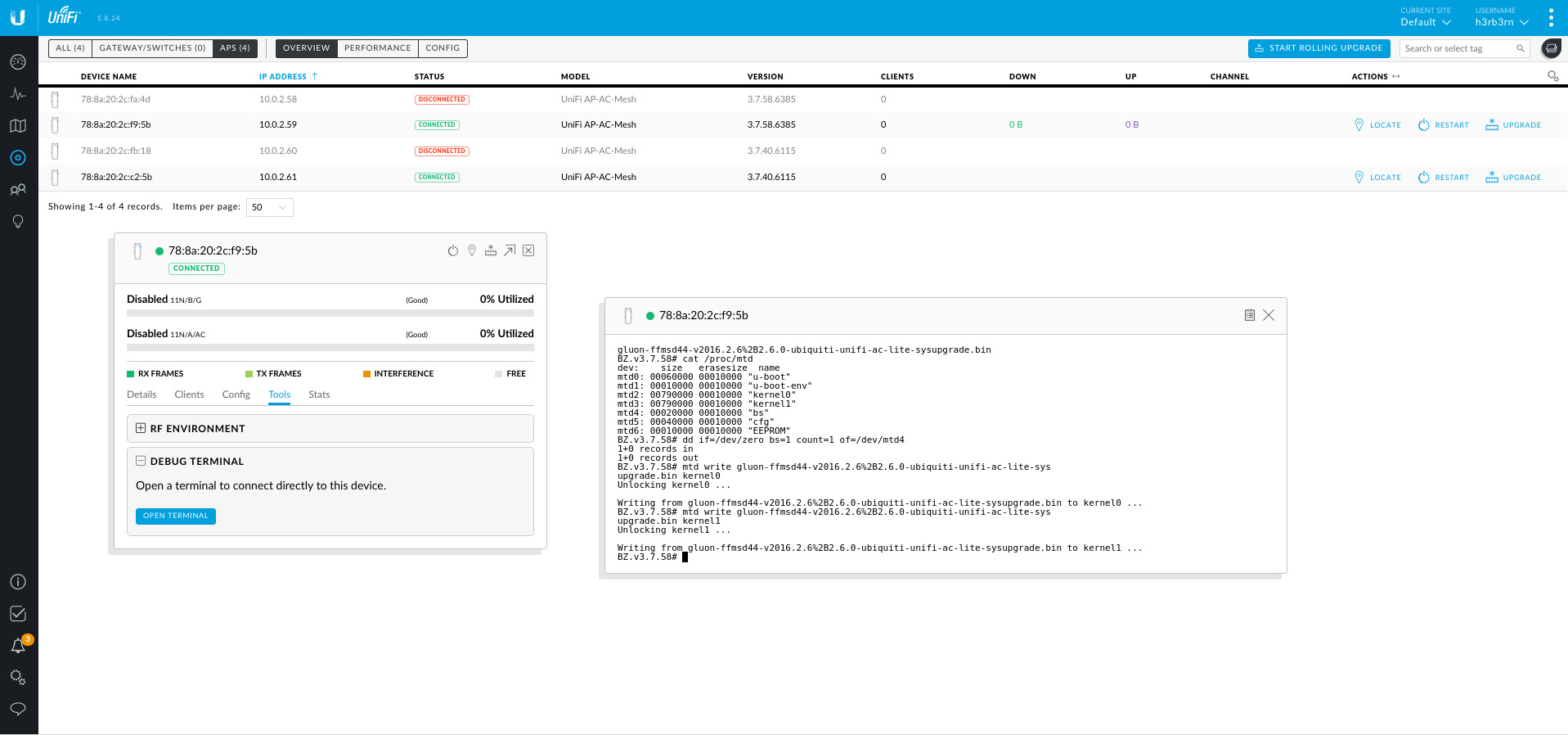Click restart icon in device panel header
This screenshot has height=735, width=1568.
pos(453,250)
